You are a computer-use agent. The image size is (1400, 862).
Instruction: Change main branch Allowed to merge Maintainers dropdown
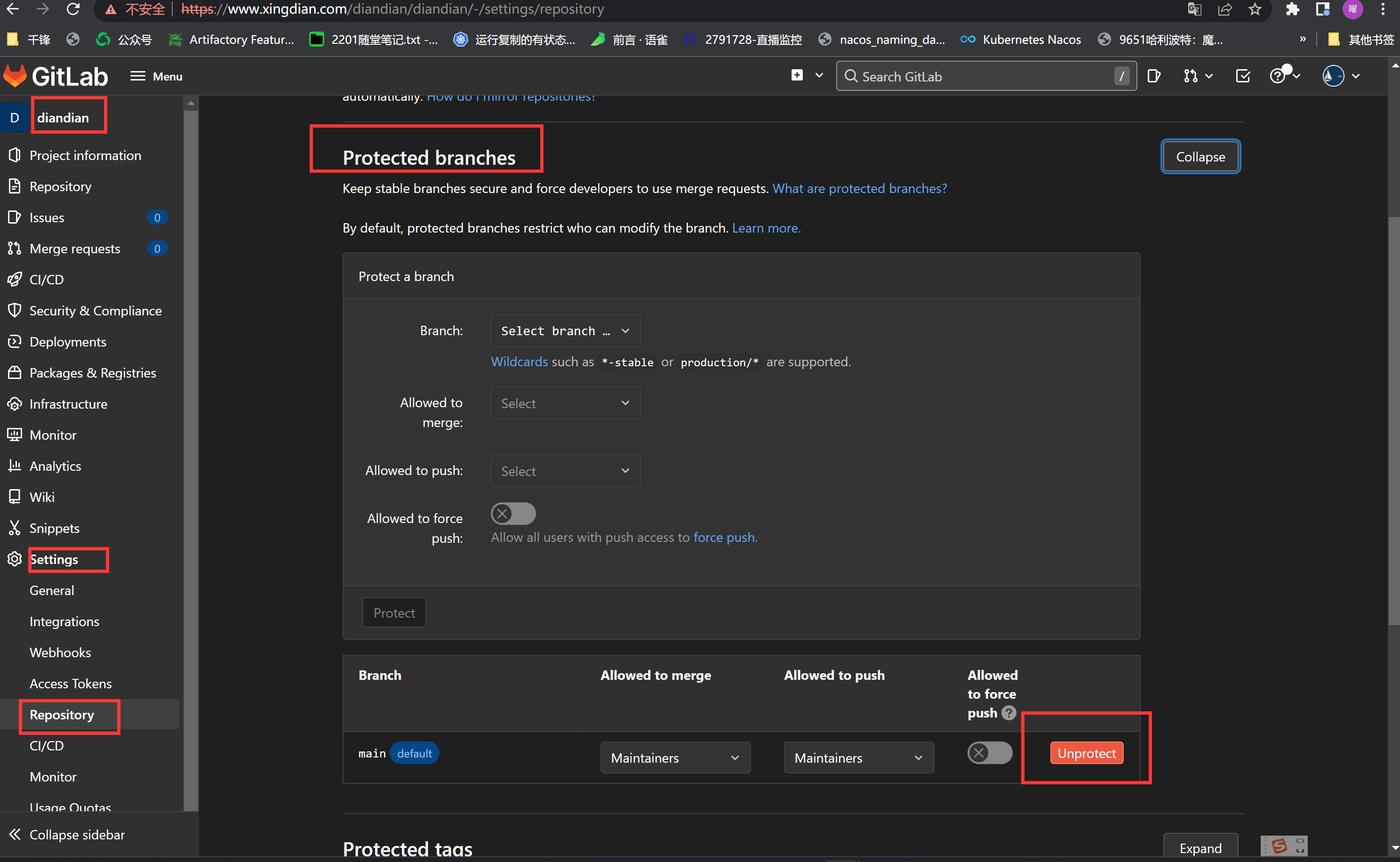coord(675,757)
